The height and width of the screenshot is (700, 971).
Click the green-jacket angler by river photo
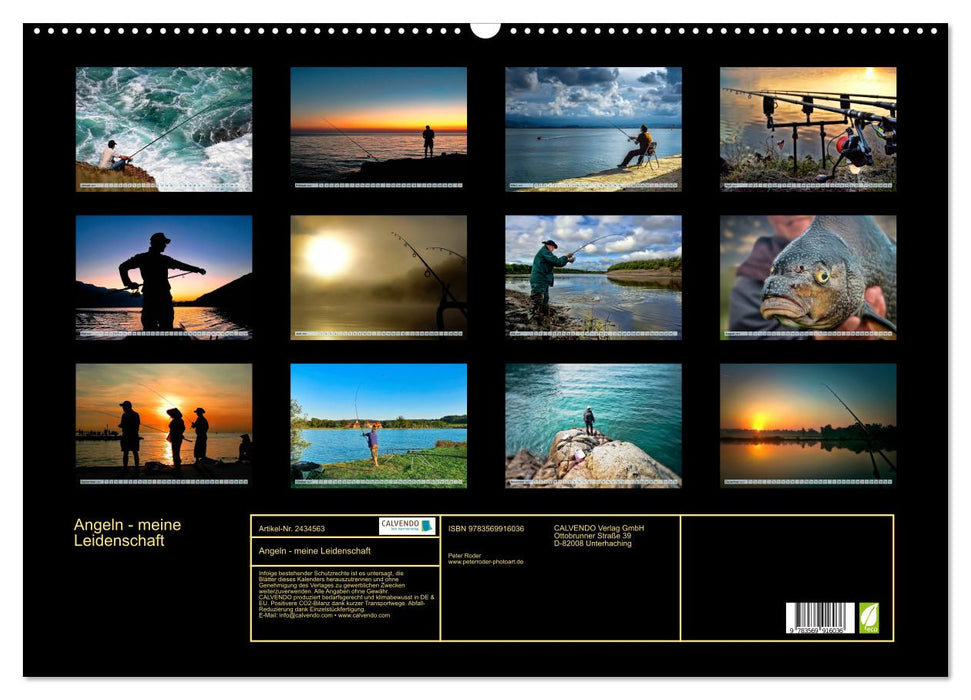click(593, 277)
